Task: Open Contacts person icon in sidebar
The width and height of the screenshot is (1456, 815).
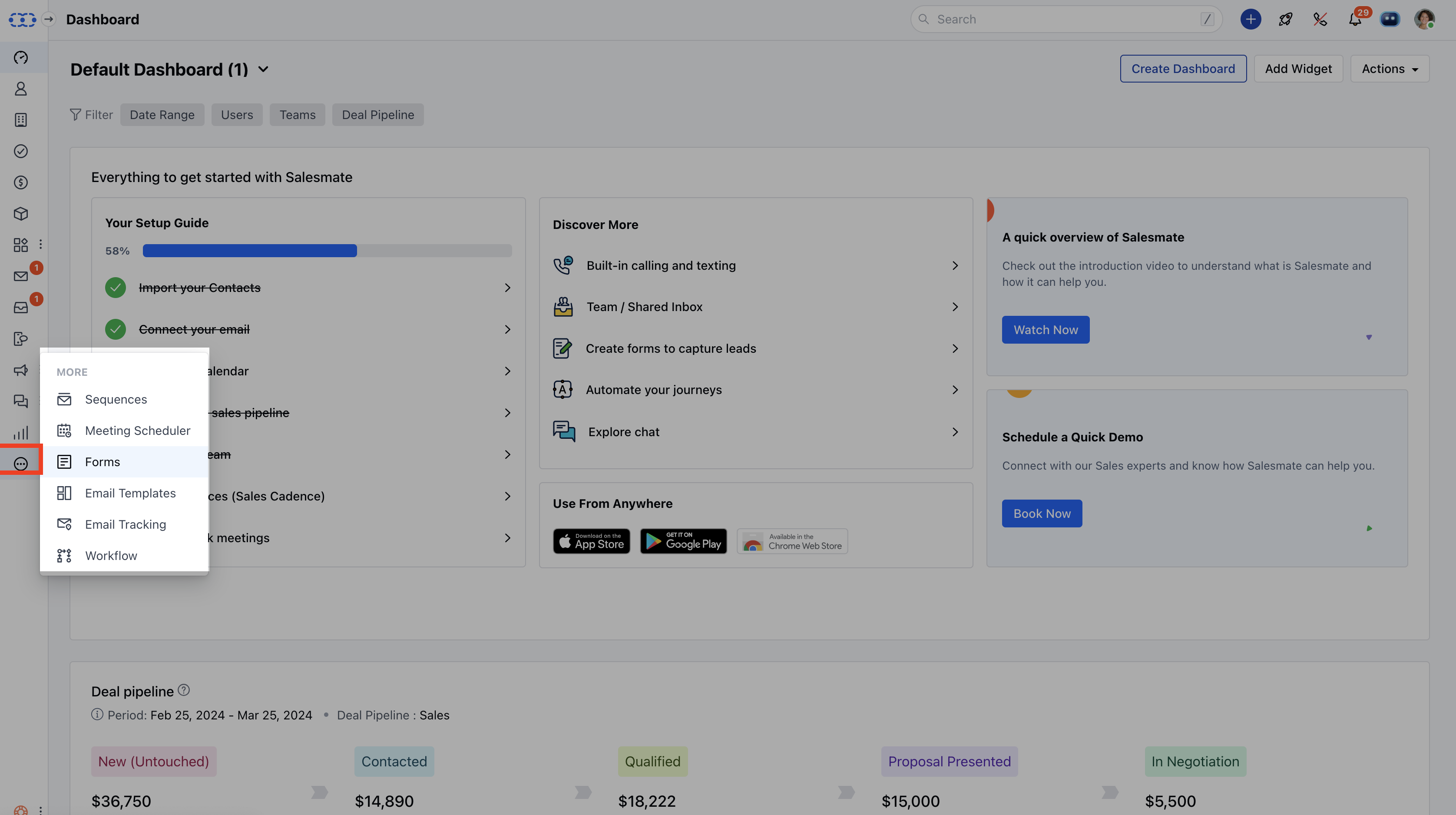Action: coord(21,89)
